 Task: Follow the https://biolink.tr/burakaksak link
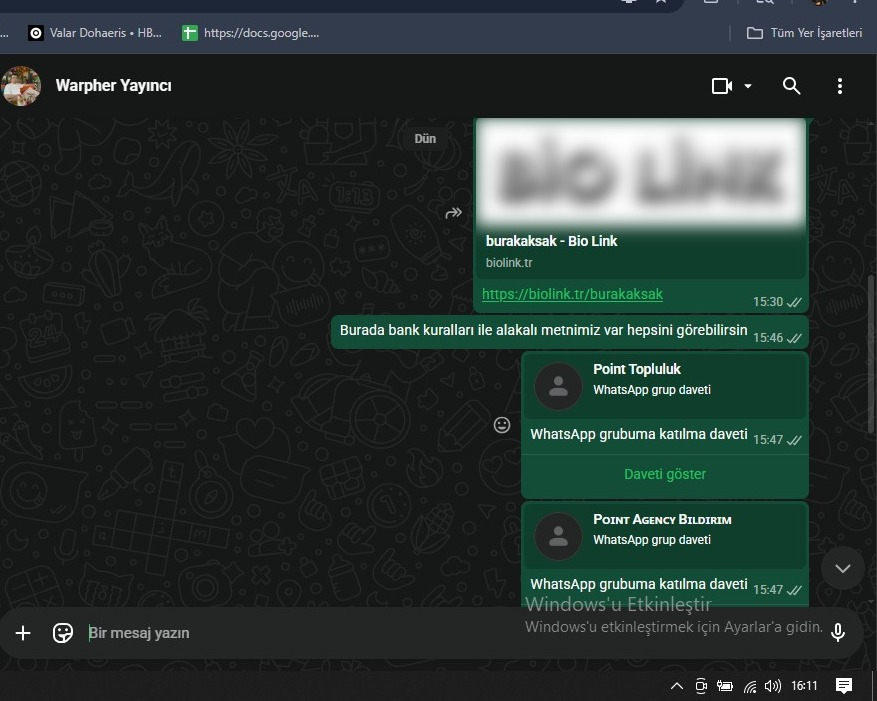click(572, 294)
